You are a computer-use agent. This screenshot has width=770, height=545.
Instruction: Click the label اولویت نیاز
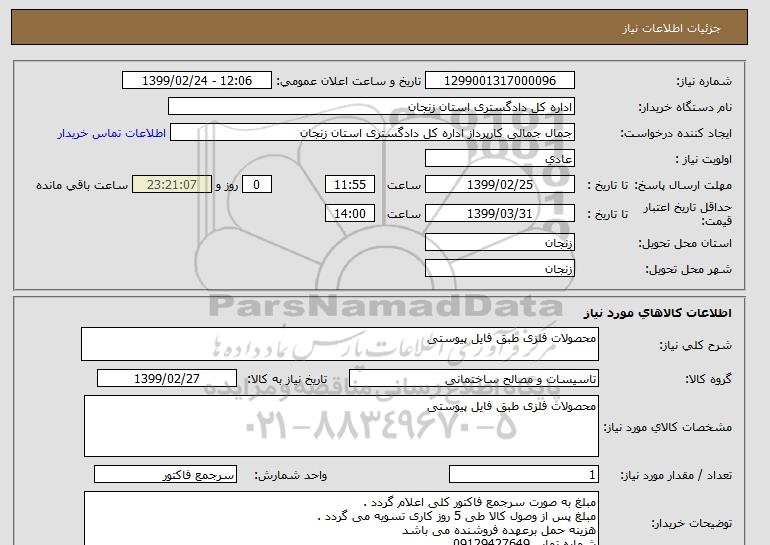pos(704,160)
